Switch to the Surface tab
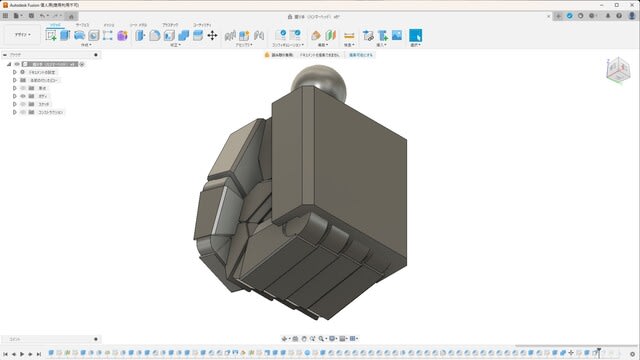This screenshot has height=360, width=640. tap(82, 25)
